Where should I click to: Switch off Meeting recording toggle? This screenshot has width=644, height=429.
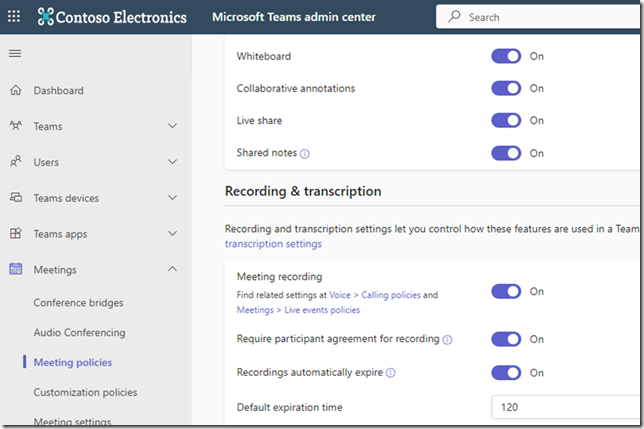click(x=506, y=291)
